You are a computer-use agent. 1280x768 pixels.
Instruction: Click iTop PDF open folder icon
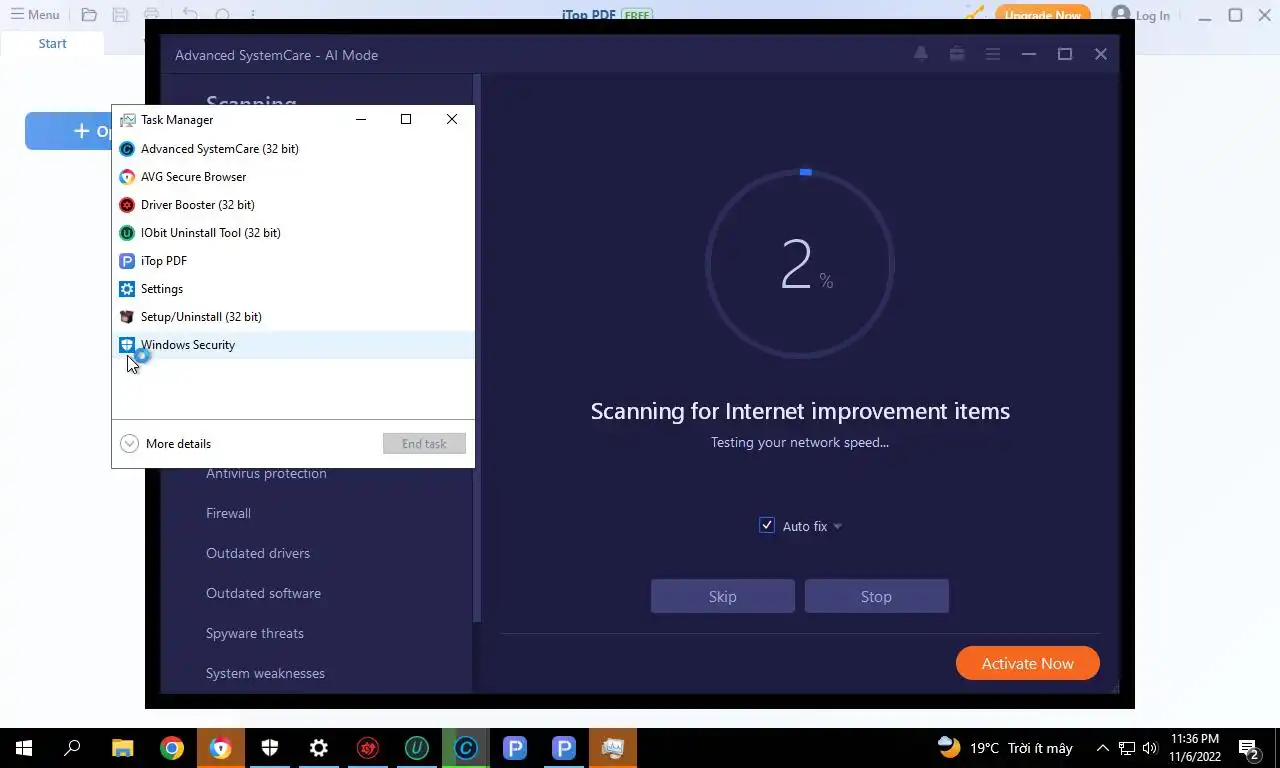[89, 15]
